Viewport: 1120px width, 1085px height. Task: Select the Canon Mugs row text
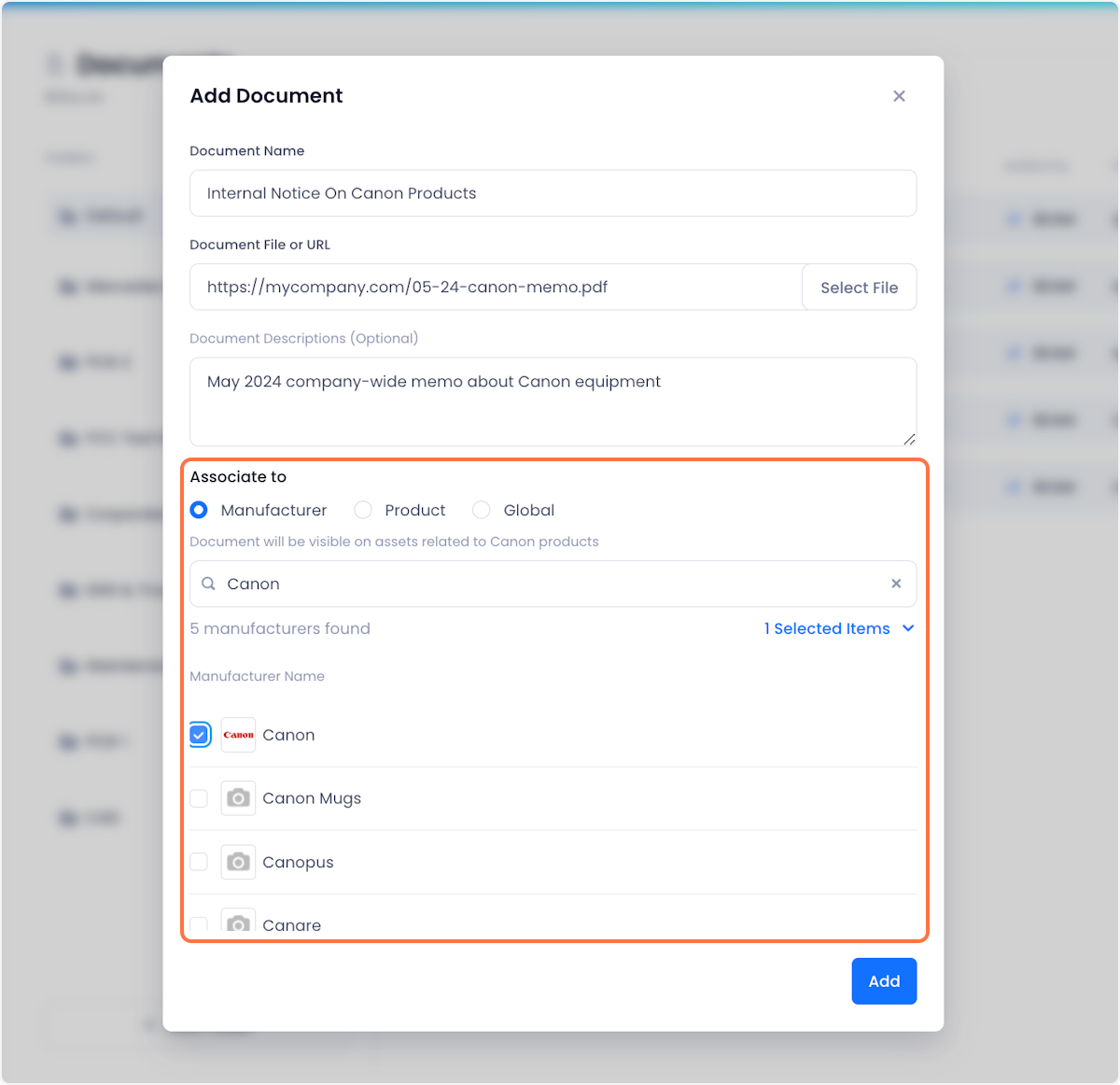pos(312,798)
